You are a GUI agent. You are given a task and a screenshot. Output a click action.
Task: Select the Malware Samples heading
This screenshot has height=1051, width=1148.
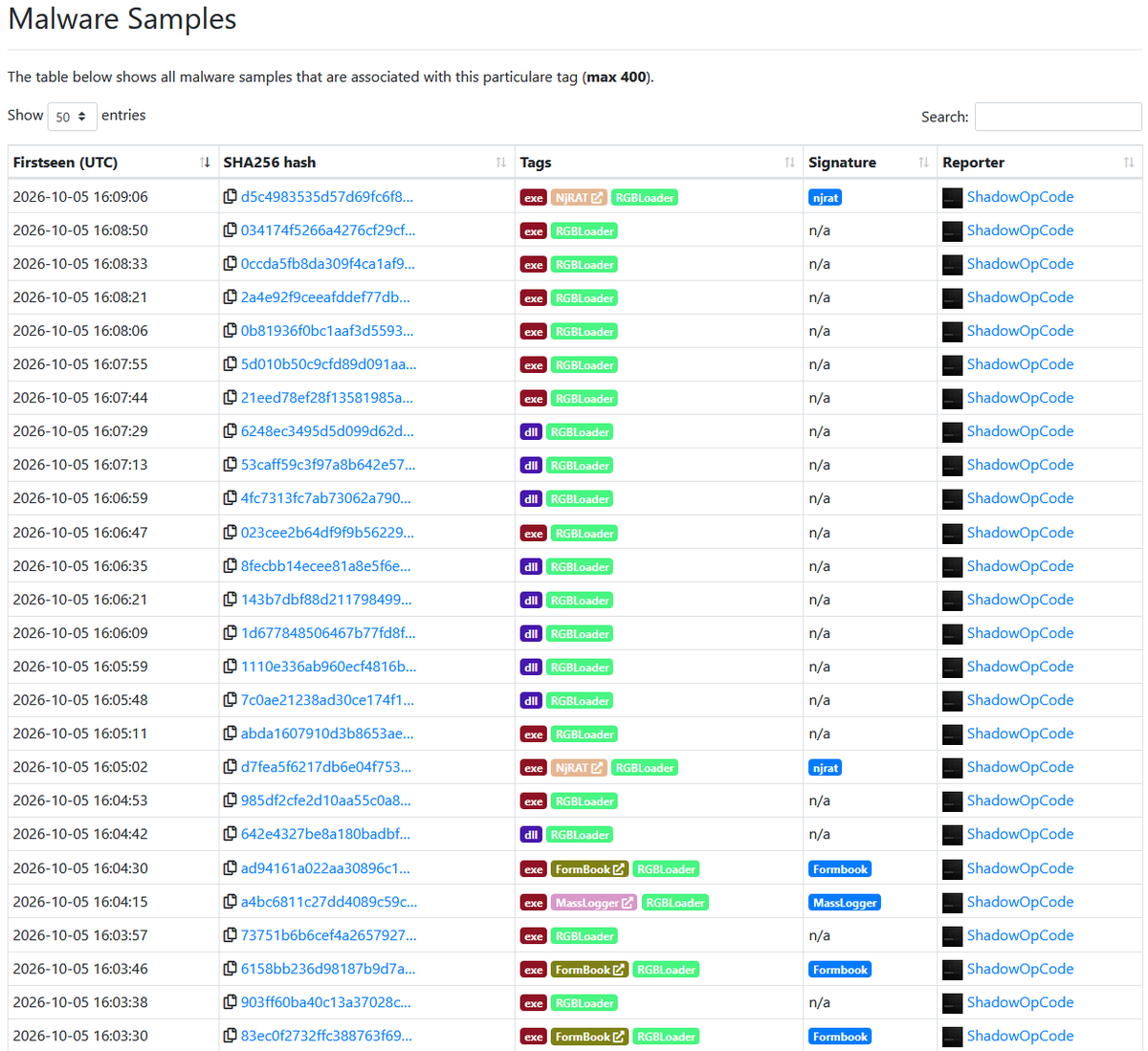(x=122, y=19)
